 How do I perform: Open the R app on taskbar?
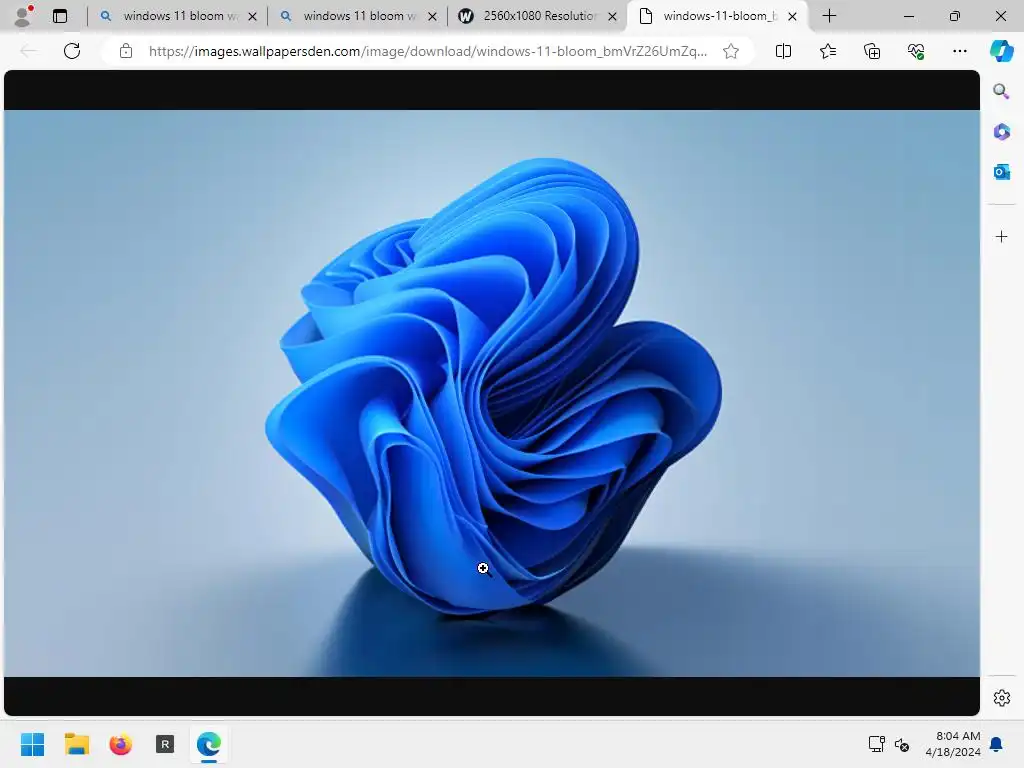(165, 744)
